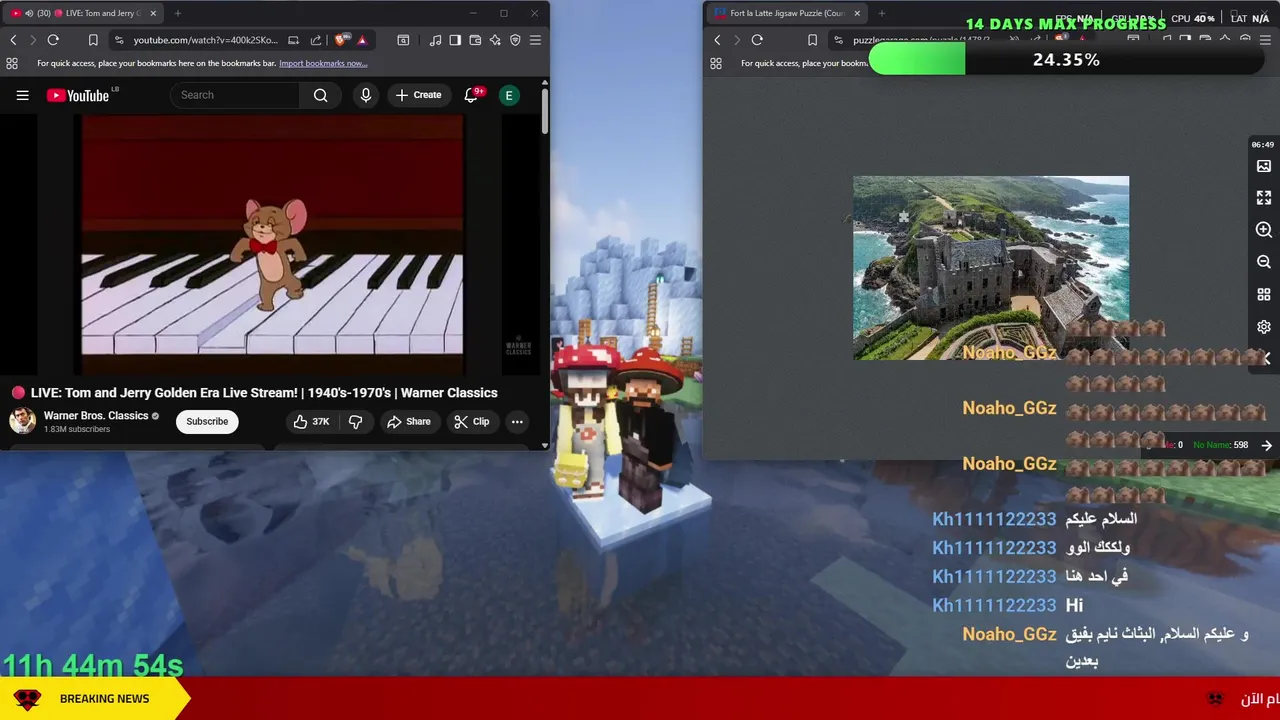The width and height of the screenshot is (1280, 720).
Task: Close the Fort la Latte puzzle tab
Action: pyautogui.click(x=857, y=13)
